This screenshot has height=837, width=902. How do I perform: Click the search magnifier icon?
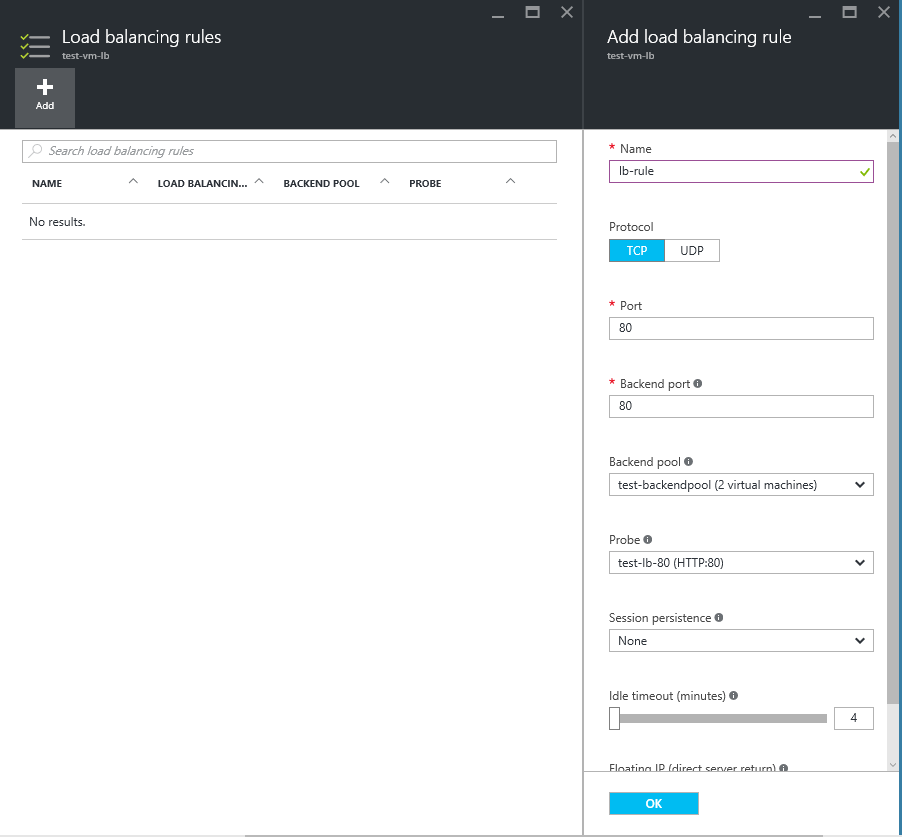37,151
